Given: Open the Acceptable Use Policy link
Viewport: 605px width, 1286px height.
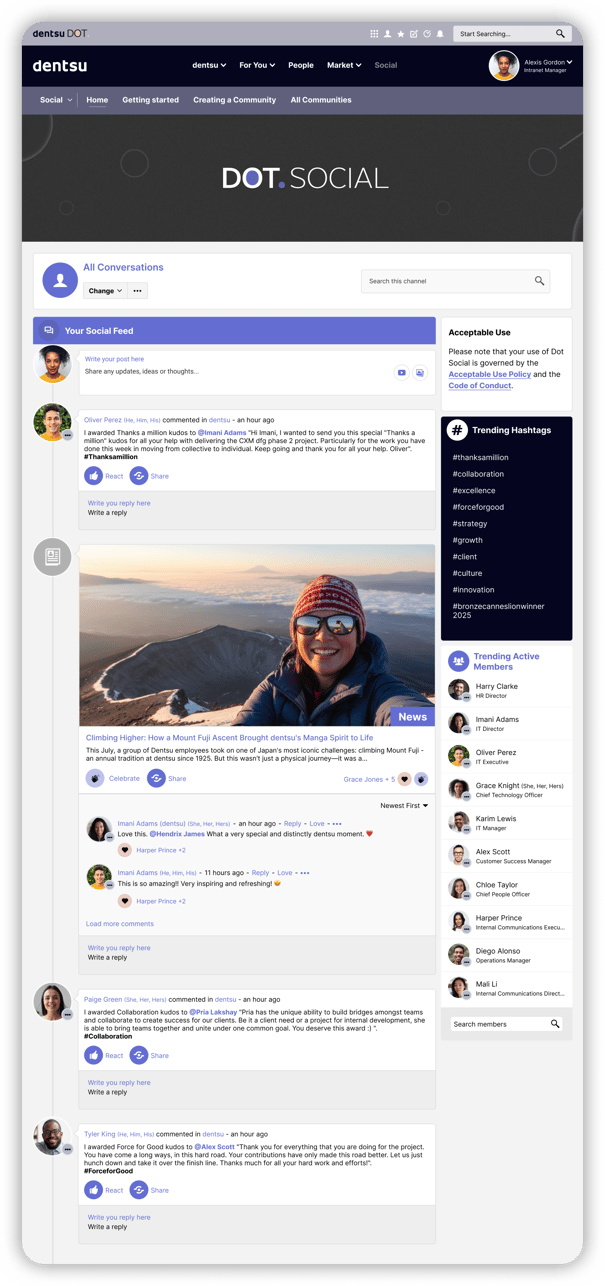Looking at the screenshot, I should tap(490, 374).
